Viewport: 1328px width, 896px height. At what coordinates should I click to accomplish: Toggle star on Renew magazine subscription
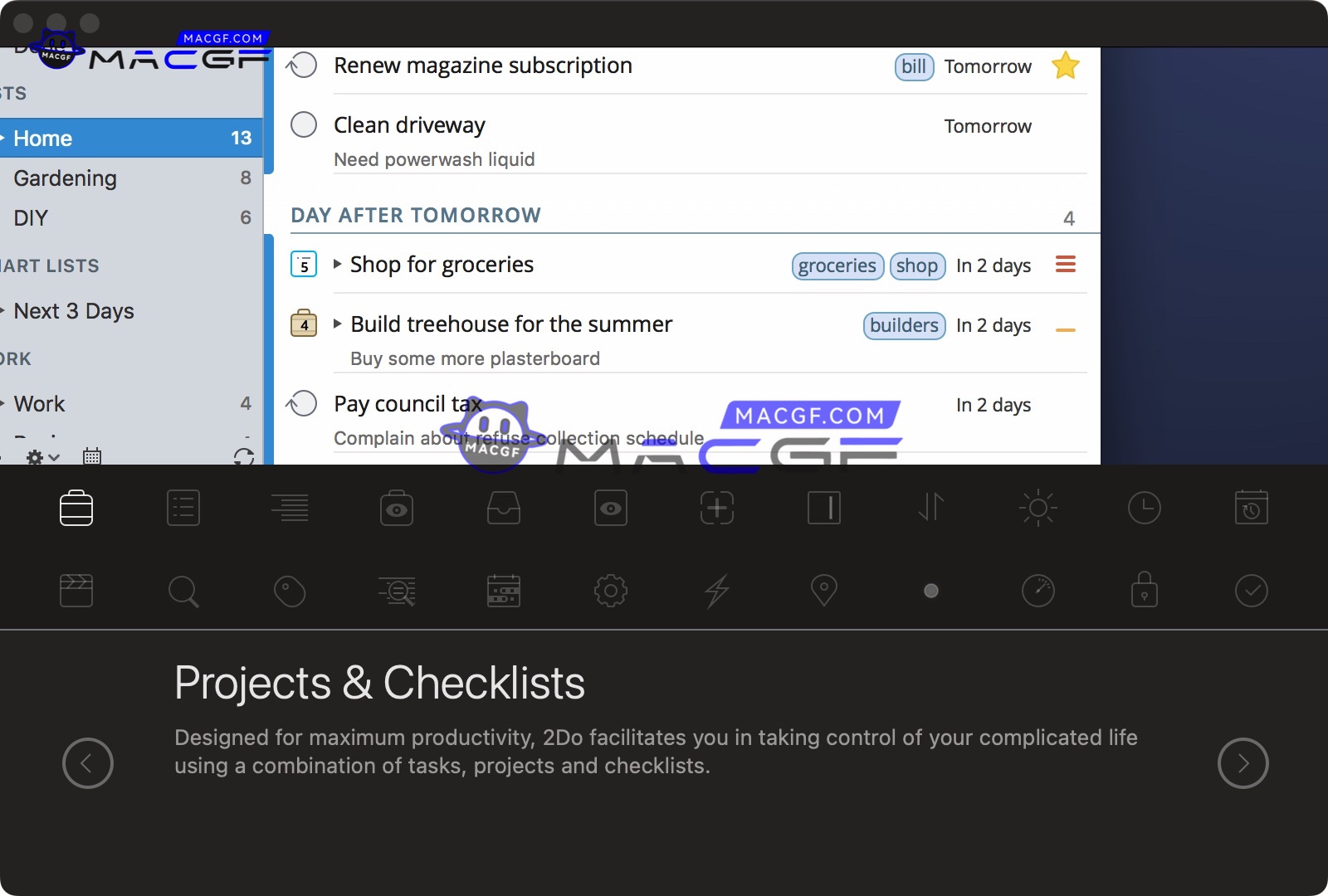tap(1065, 66)
